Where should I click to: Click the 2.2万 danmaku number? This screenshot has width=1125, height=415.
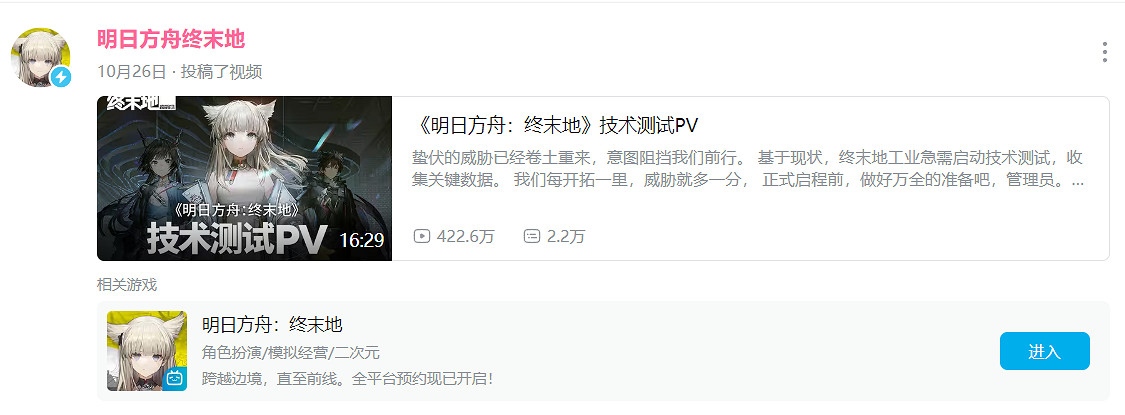tap(565, 236)
